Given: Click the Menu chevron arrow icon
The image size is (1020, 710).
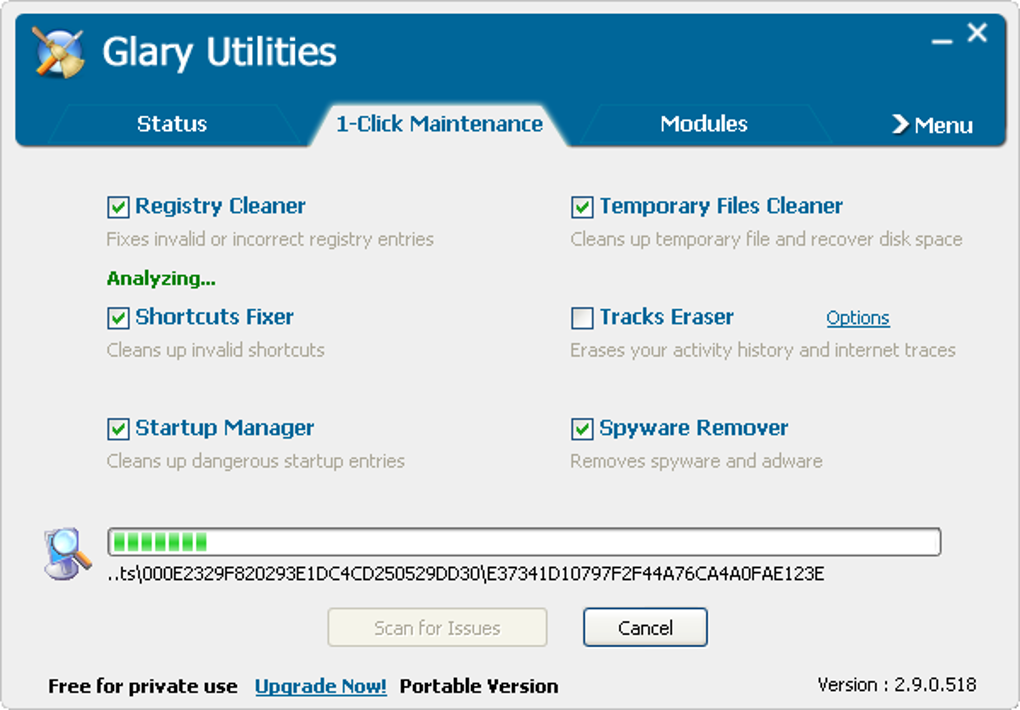Looking at the screenshot, I should (x=900, y=124).
